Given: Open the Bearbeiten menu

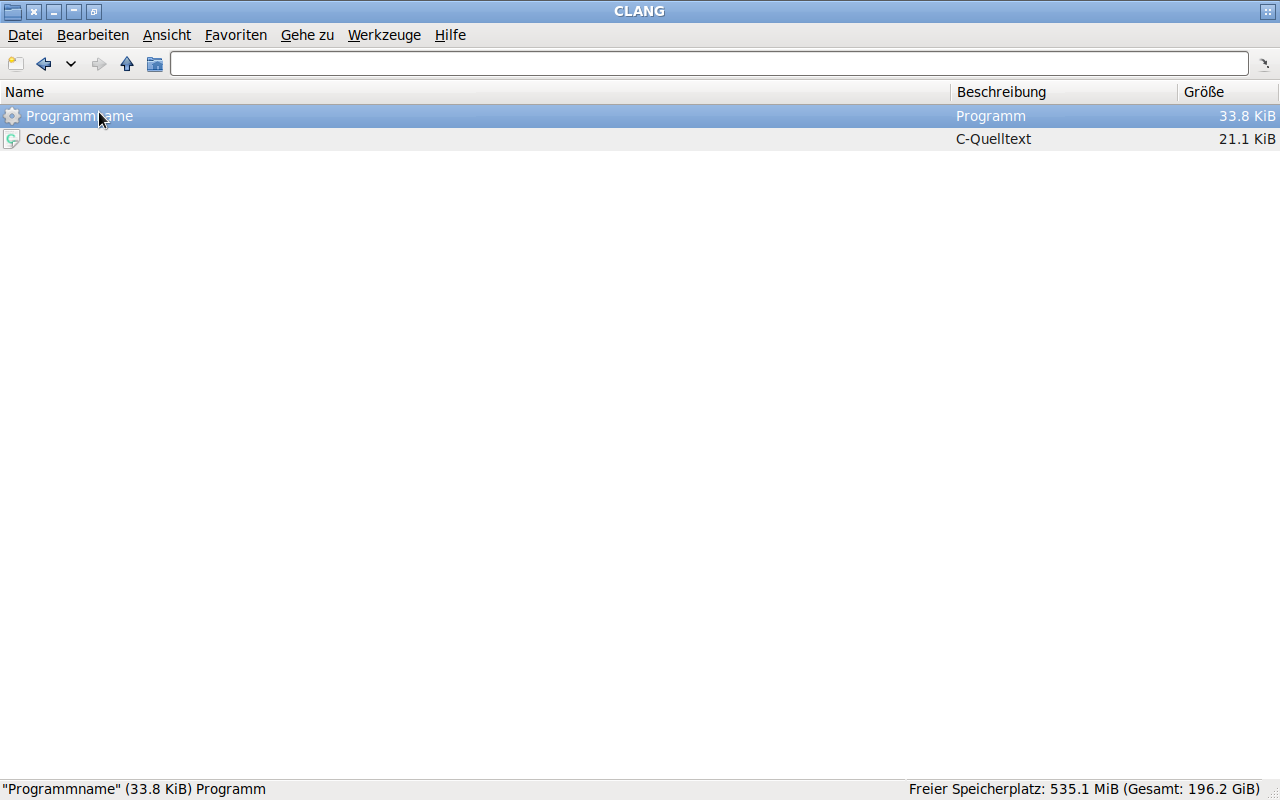Looking at the screenshot, I should tap(93, 35).
